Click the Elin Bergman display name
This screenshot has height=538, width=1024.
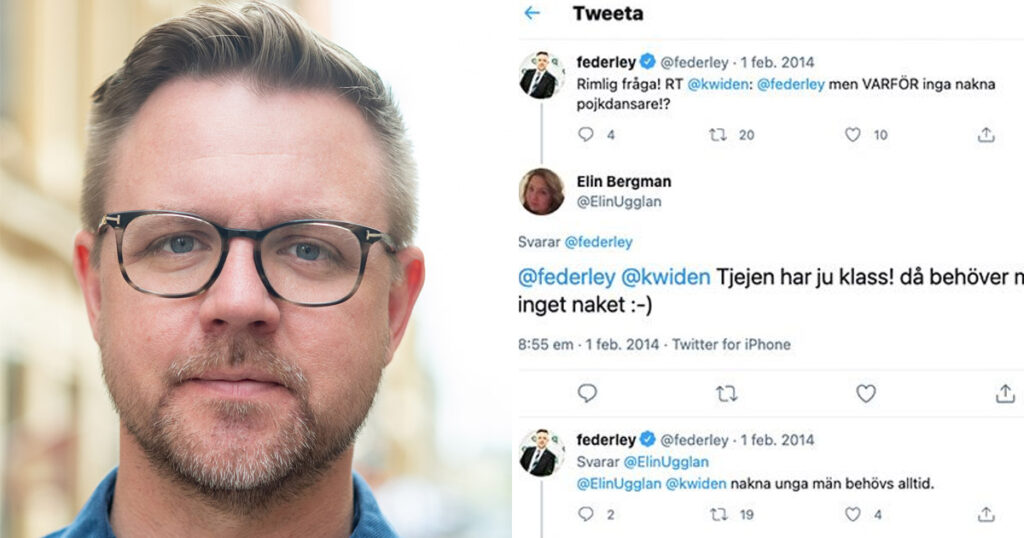624,182
